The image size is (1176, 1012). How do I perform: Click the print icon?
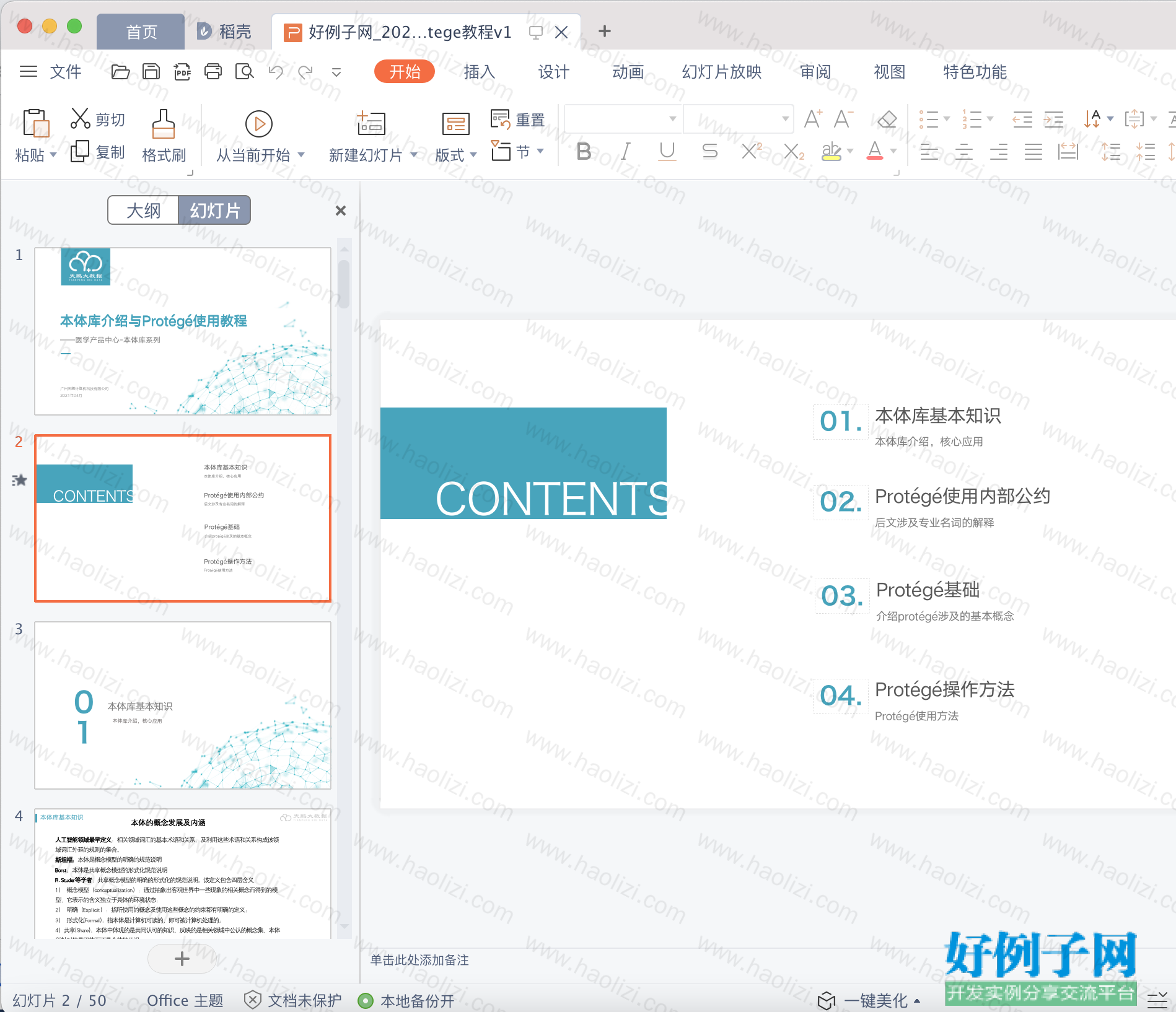(x=213, y=72)
